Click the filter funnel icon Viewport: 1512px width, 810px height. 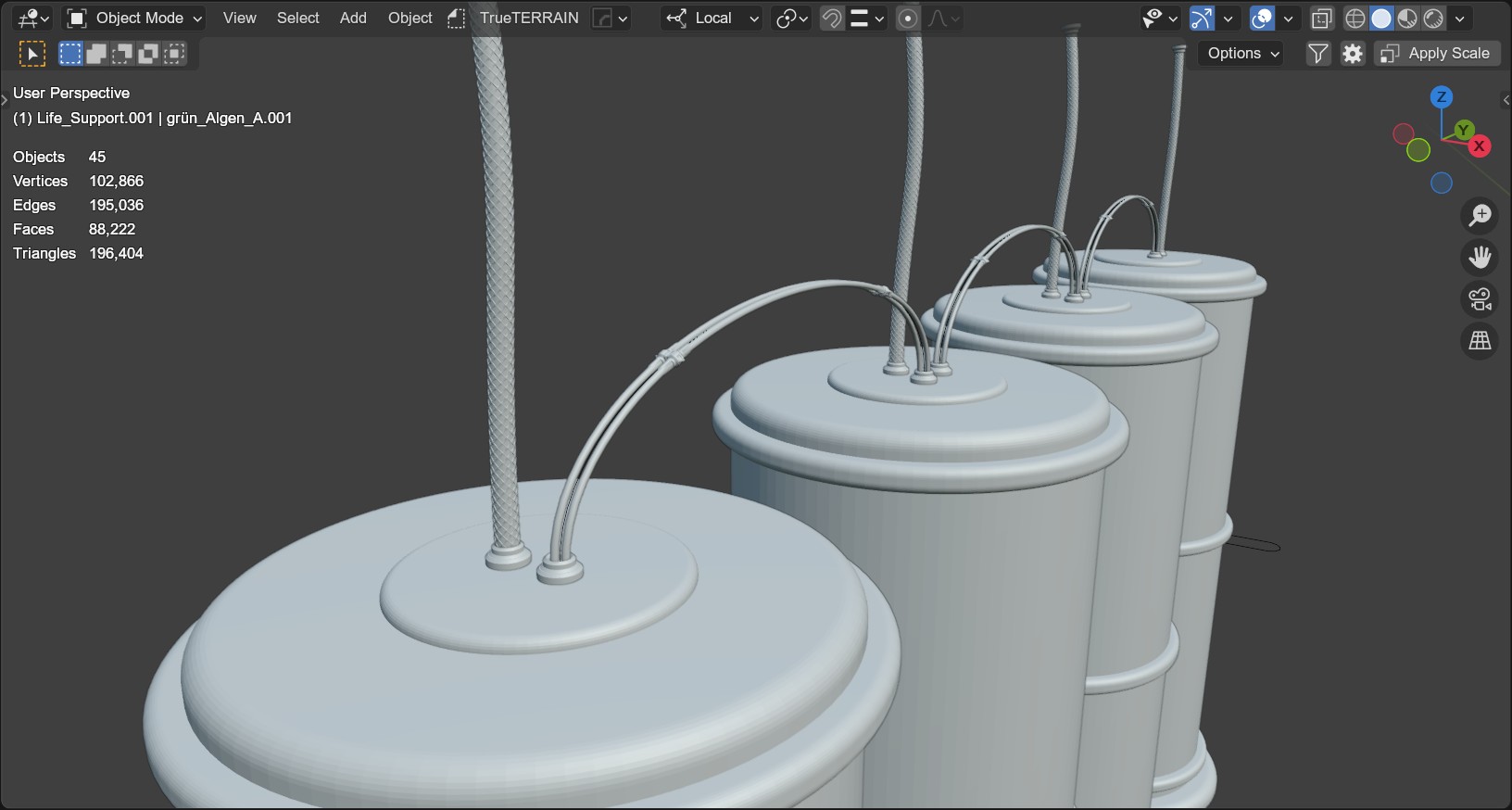[1317, 54]
